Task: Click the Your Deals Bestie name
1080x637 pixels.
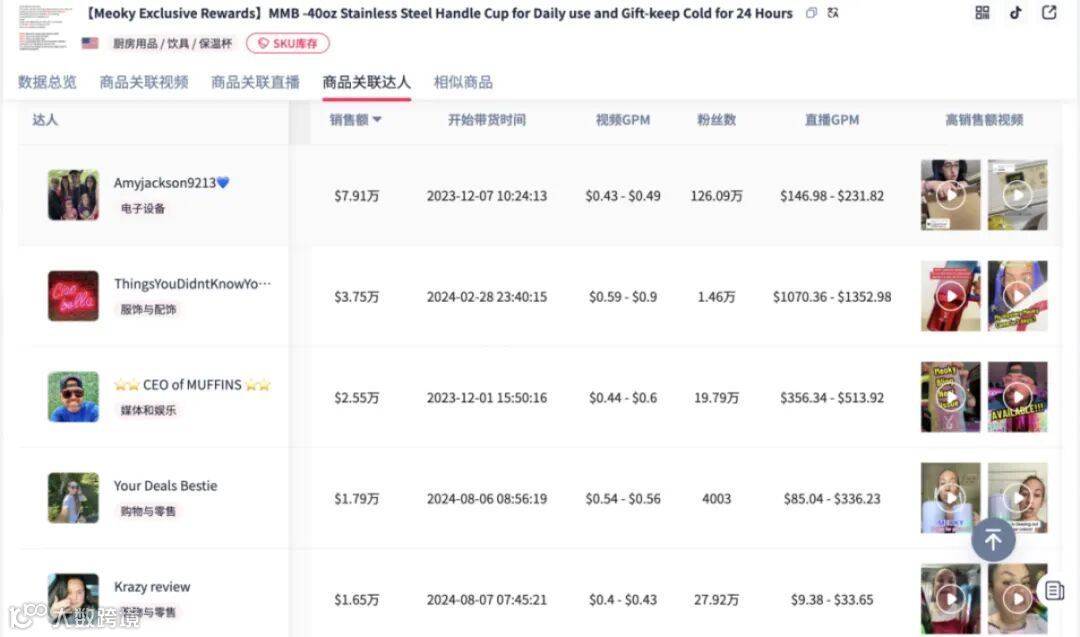Action: point(165,485)
